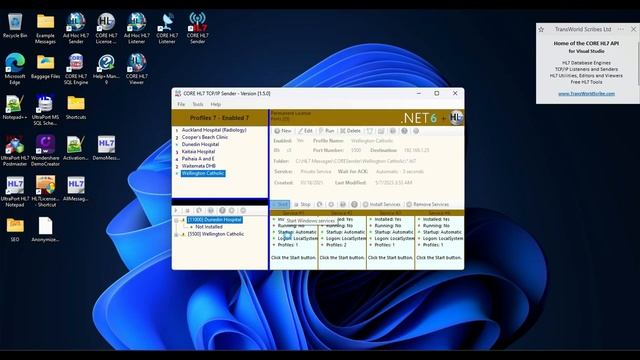Click the filter funnel icon after Delete

point(369,131)
